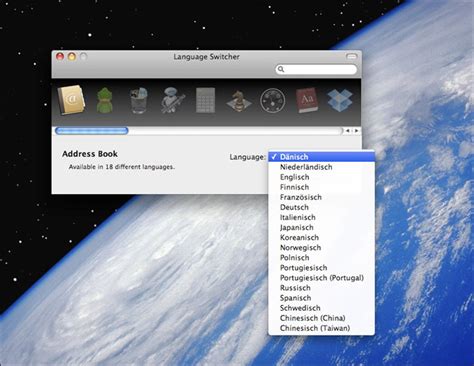The width and height of the screenshot is (474, 366).
Task: Choose Polnisch from the language list
Action: click(321, 258)
